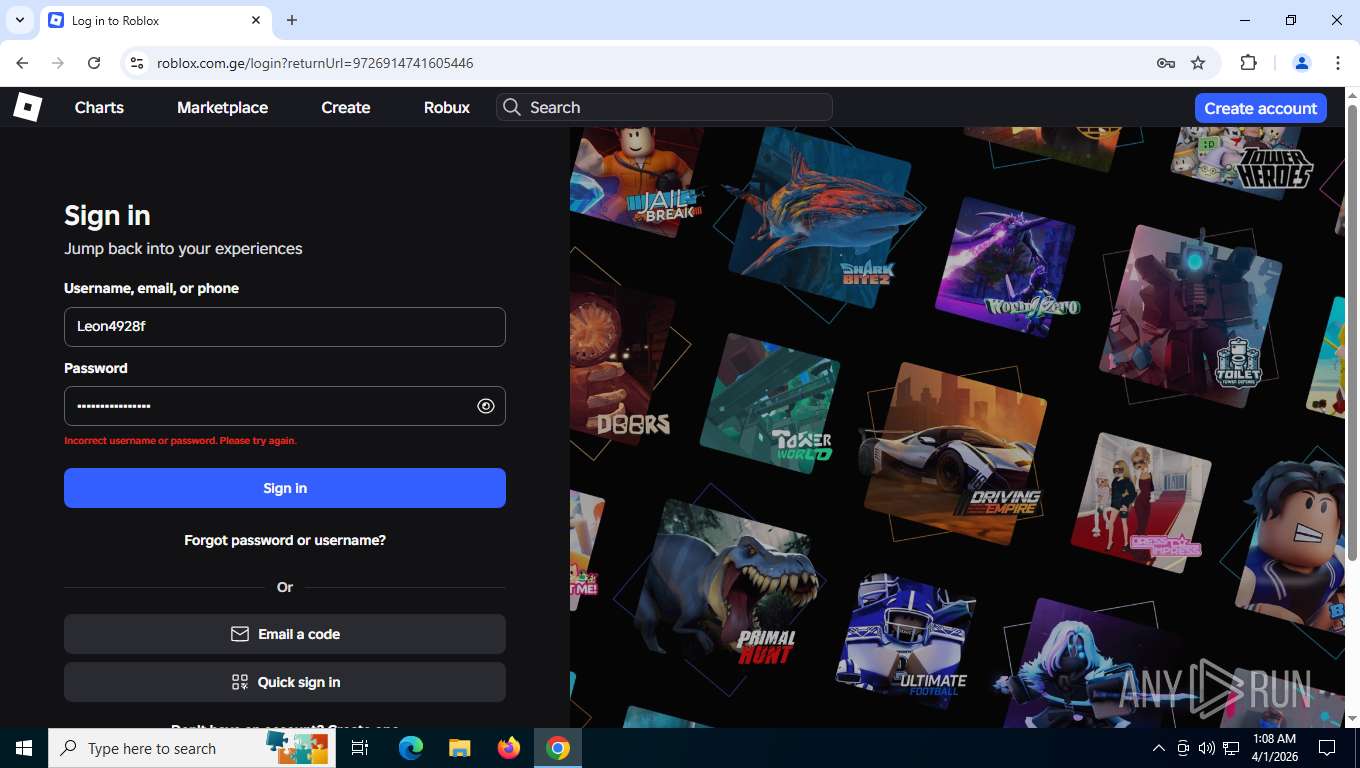
Task: Close the Log in to Roblox tab
Action: tap(256, 20)
